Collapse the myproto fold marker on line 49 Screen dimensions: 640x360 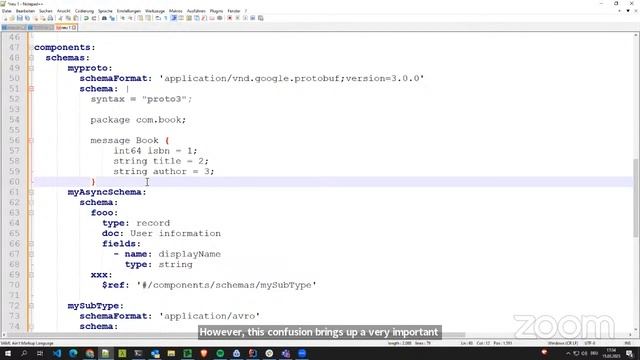[31, 68]
